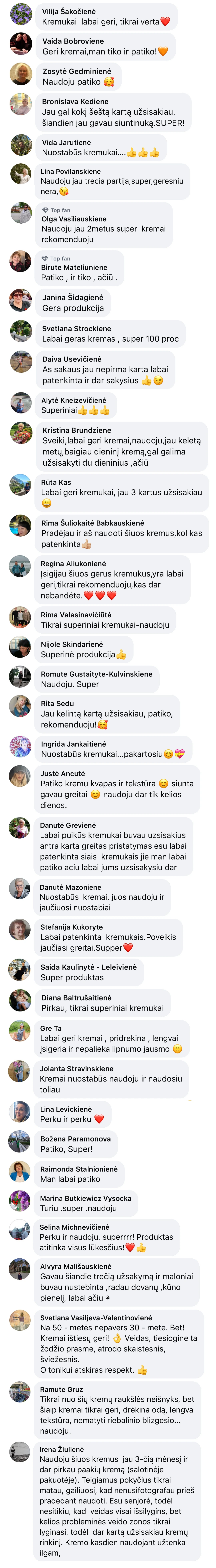Click the smiley emoji in Rūta Kas comment

(46, 503)
